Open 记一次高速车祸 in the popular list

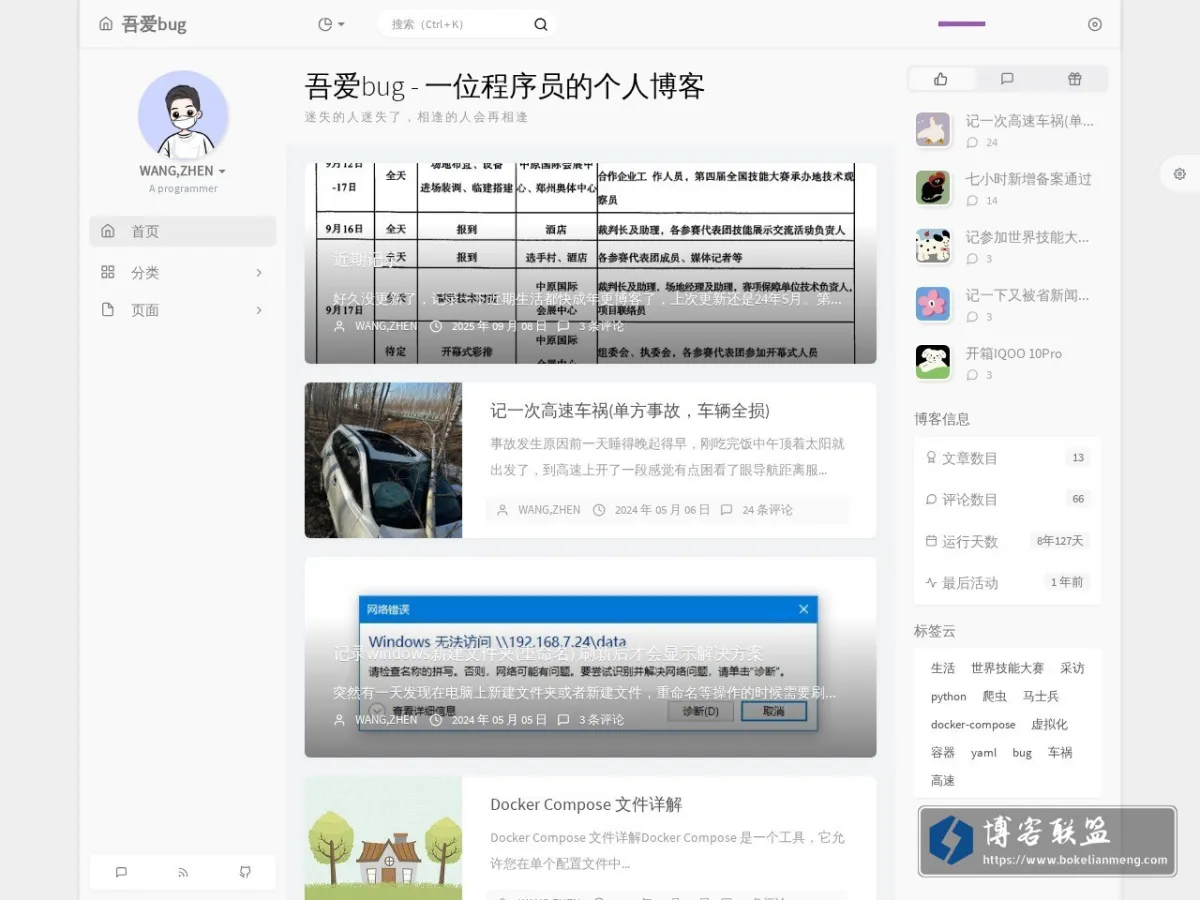point(1030,120)
